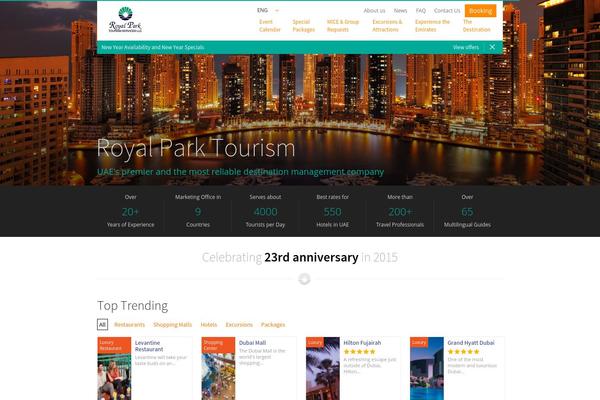Filter trending by Packages
This screenshot has height=400, width=600.
[273, 325]
